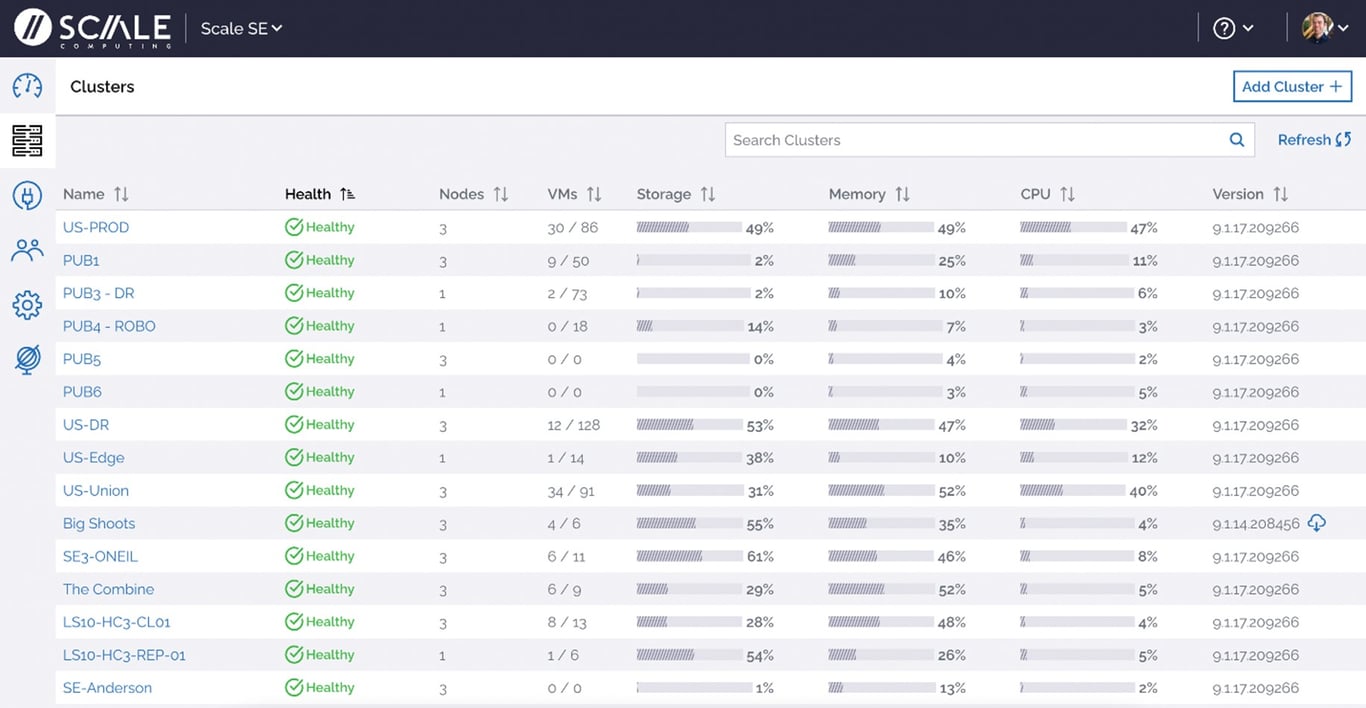The image size is (1366, 708).
Task: Sort by VMs column arrows
Action: click(x=594, y=194)
